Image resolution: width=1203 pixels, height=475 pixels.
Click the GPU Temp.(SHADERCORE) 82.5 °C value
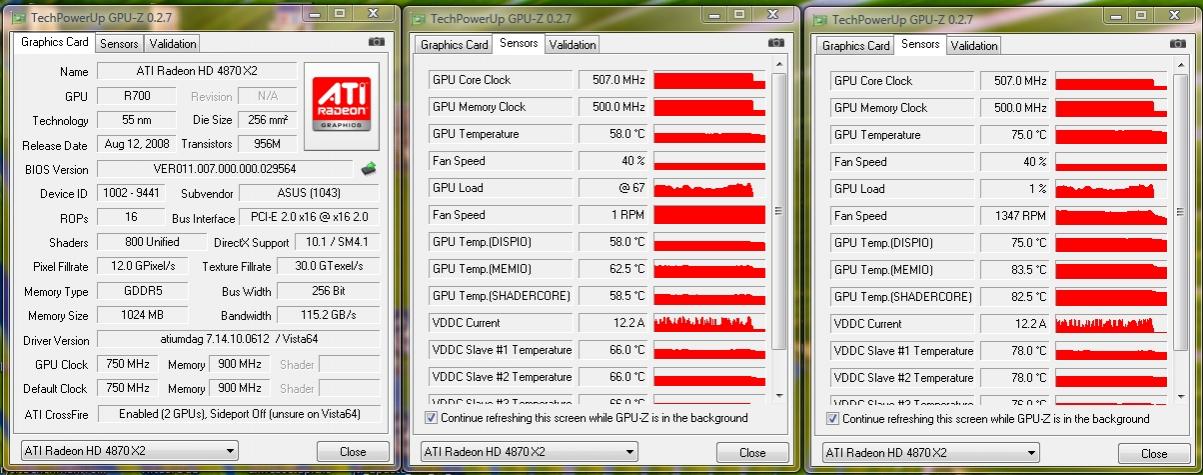point(1015,297)
